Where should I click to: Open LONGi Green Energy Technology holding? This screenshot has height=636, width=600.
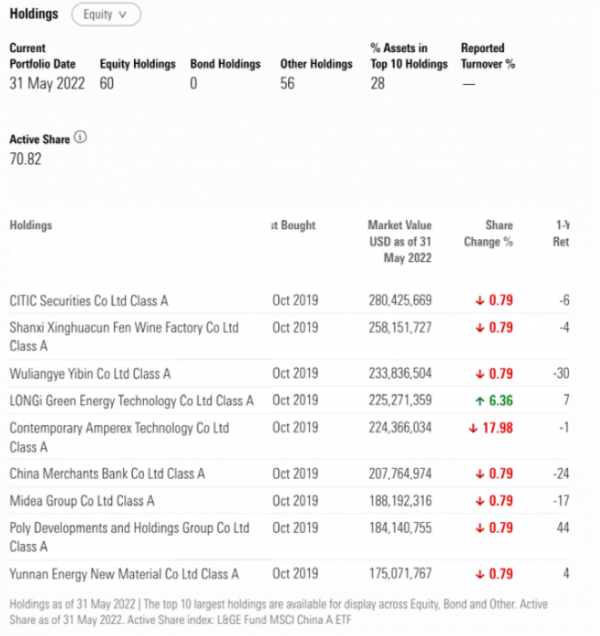click(x=131, y=401)
